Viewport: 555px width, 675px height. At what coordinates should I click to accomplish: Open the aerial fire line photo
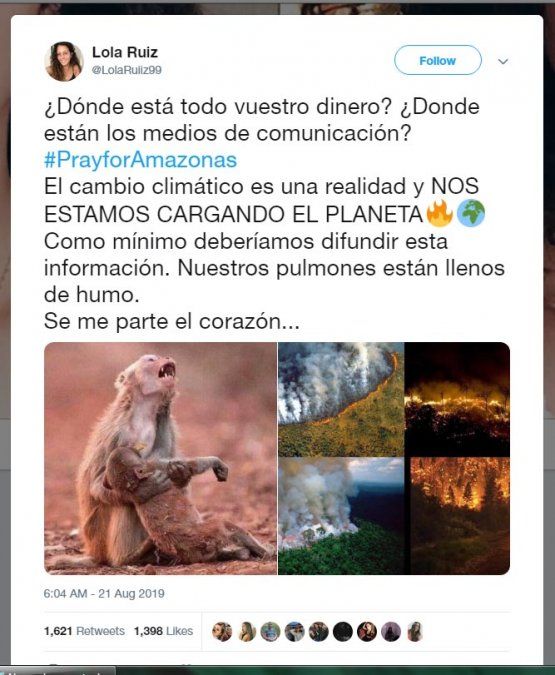pyautogui.click(x=341, y=399)
